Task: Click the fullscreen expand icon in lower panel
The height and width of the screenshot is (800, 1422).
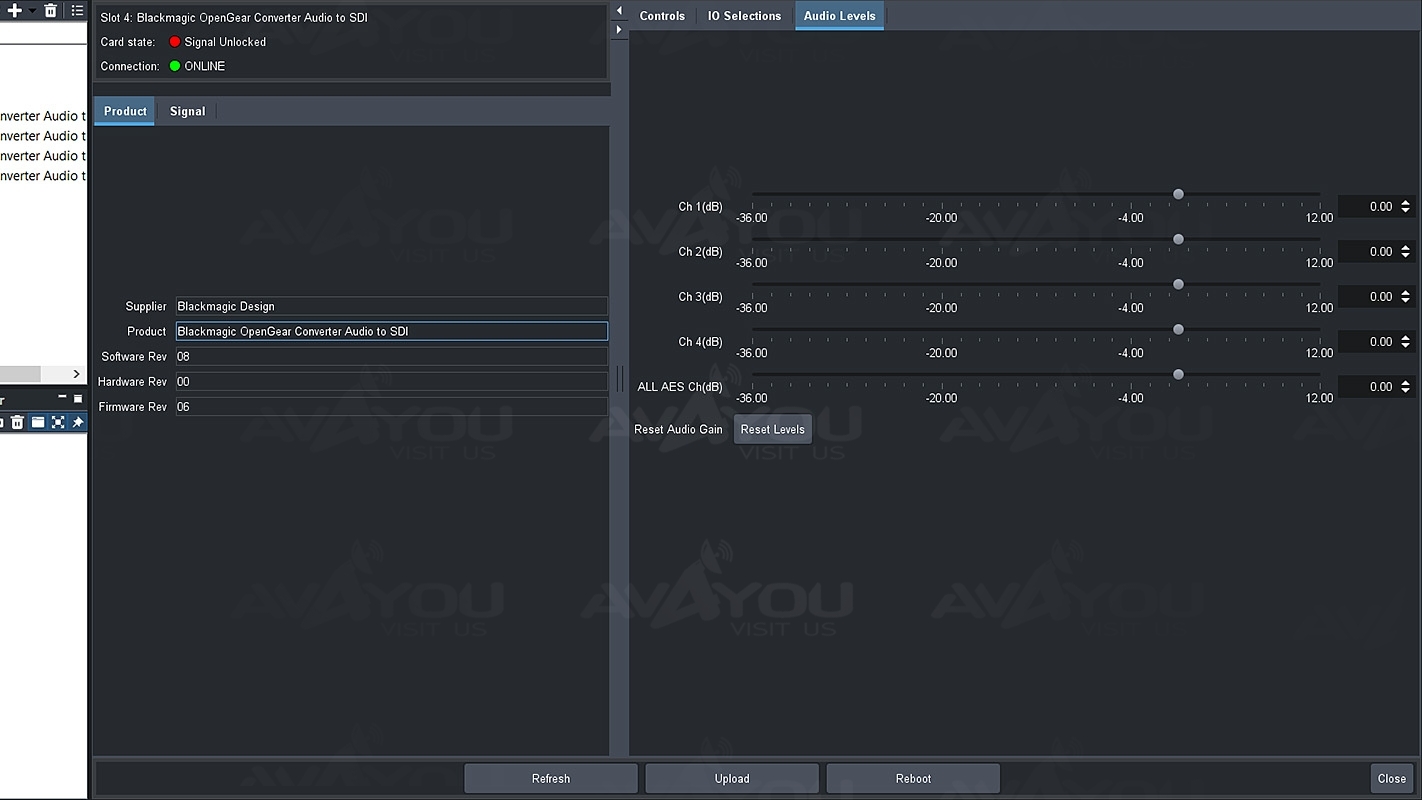Action: pos(57,423)
